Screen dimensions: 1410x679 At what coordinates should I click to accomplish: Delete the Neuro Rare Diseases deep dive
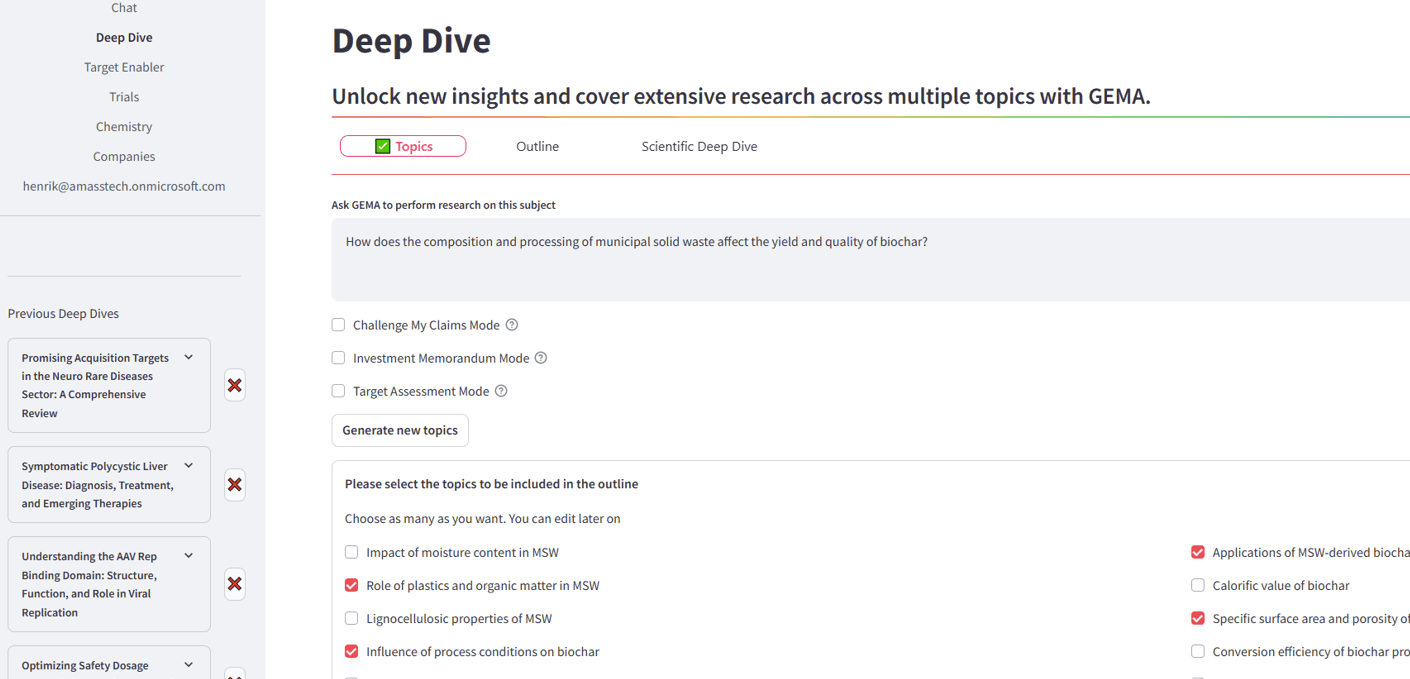pos(235,385)
